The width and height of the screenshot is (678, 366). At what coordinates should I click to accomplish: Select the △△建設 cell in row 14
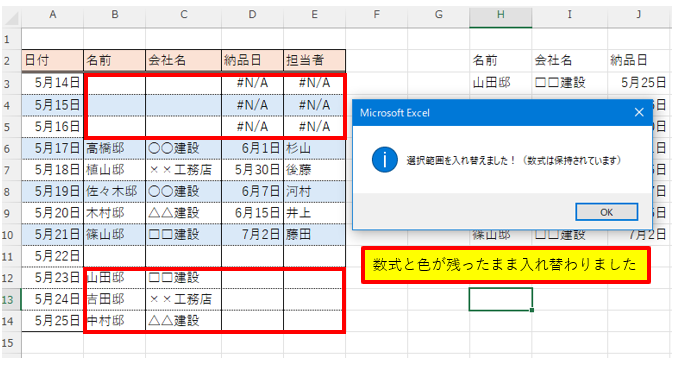[x=184, y=321]
